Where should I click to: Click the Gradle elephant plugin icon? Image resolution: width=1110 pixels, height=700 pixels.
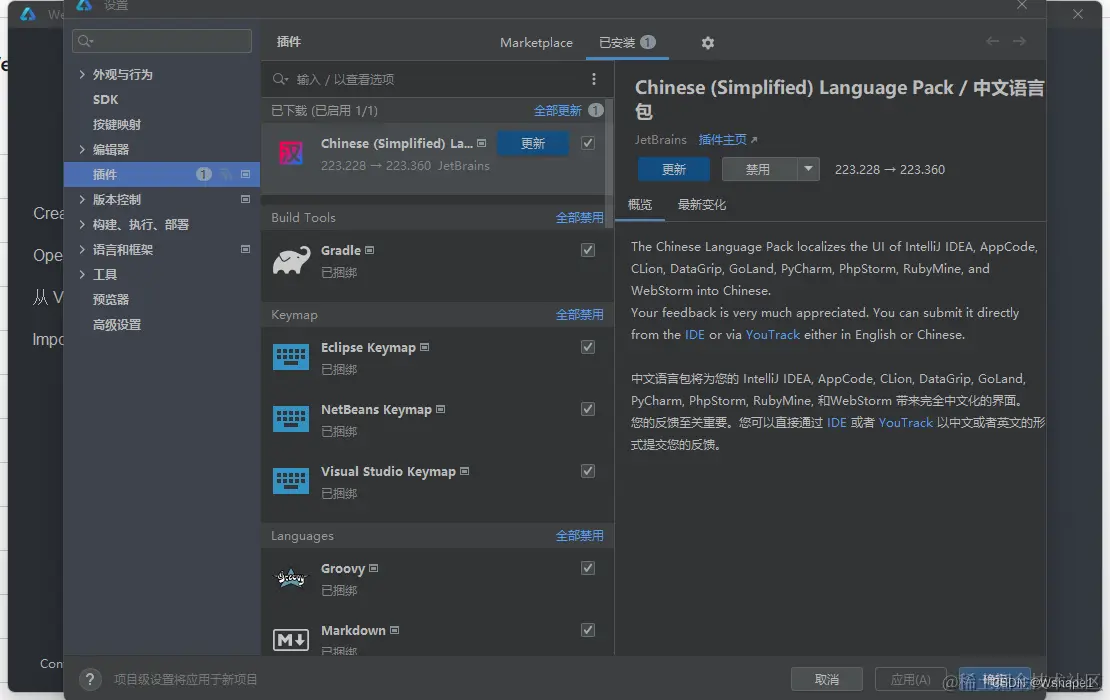[291, 260]
